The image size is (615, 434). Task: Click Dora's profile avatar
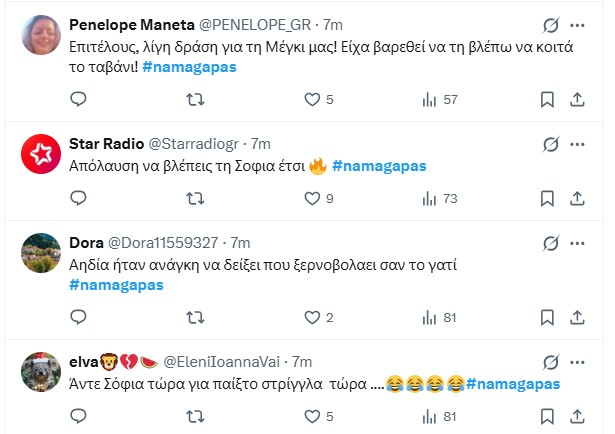click(x=40, y=252)
